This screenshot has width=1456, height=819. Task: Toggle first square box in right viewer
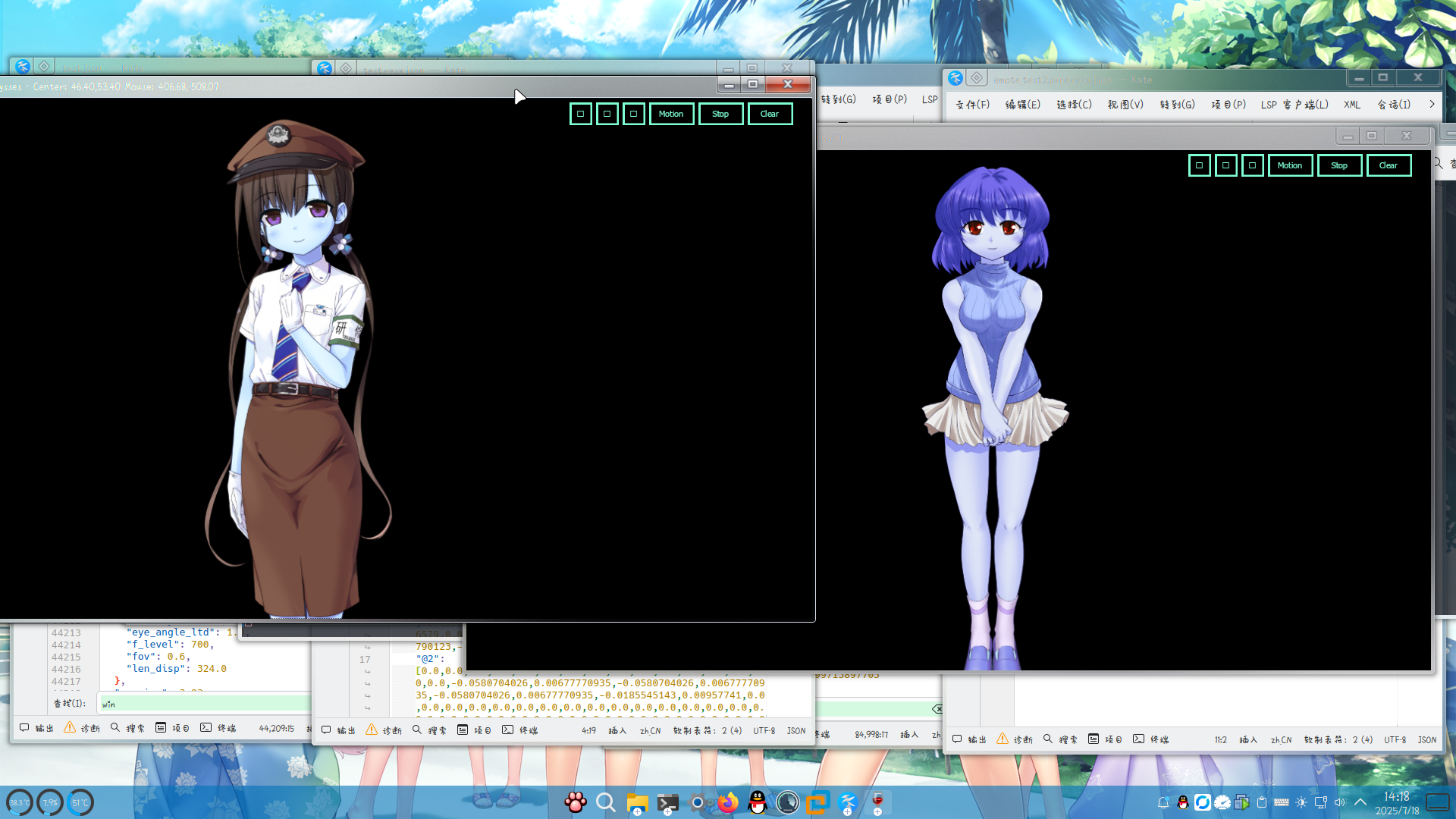tap(1199, 165)
